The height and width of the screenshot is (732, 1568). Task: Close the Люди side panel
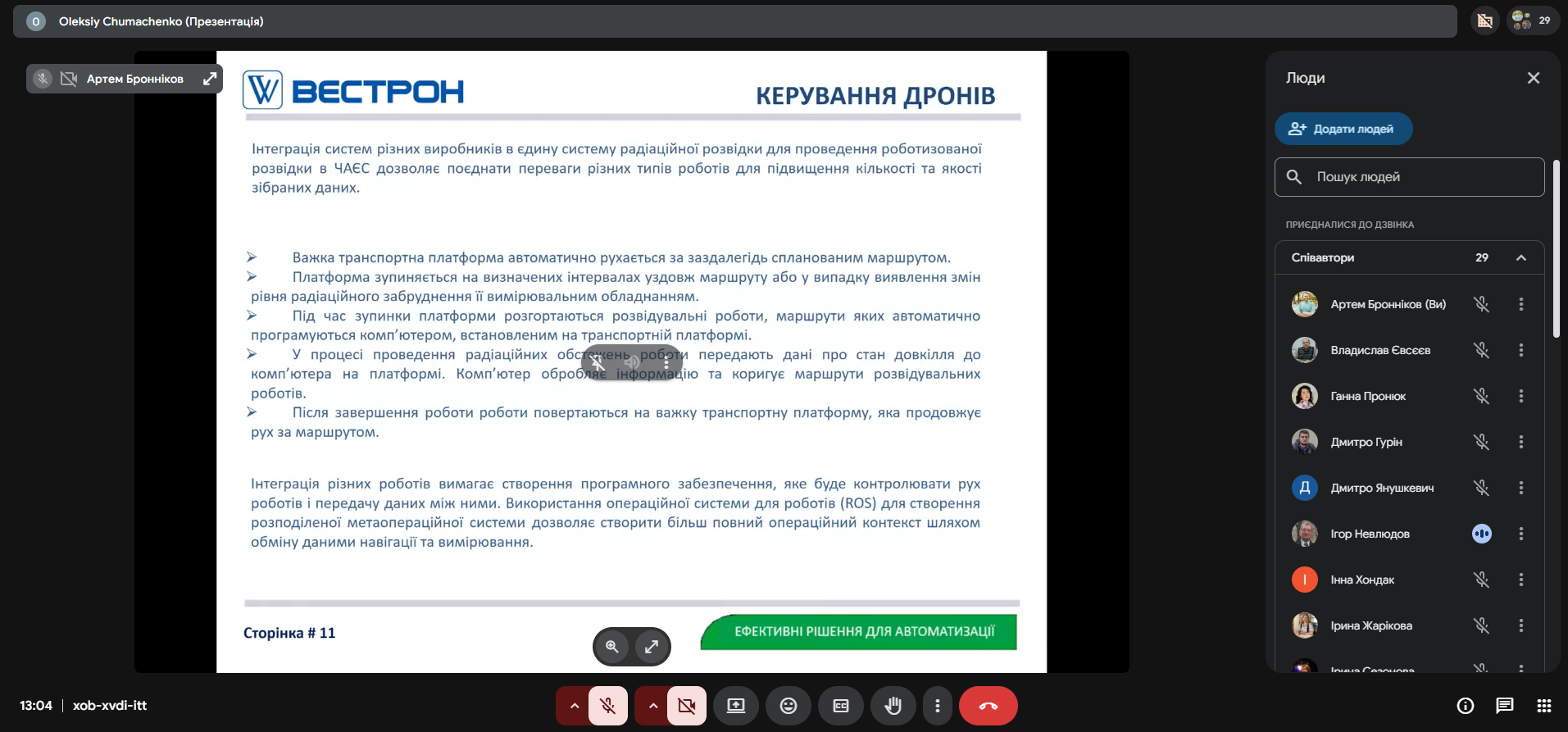[1533, 78]
